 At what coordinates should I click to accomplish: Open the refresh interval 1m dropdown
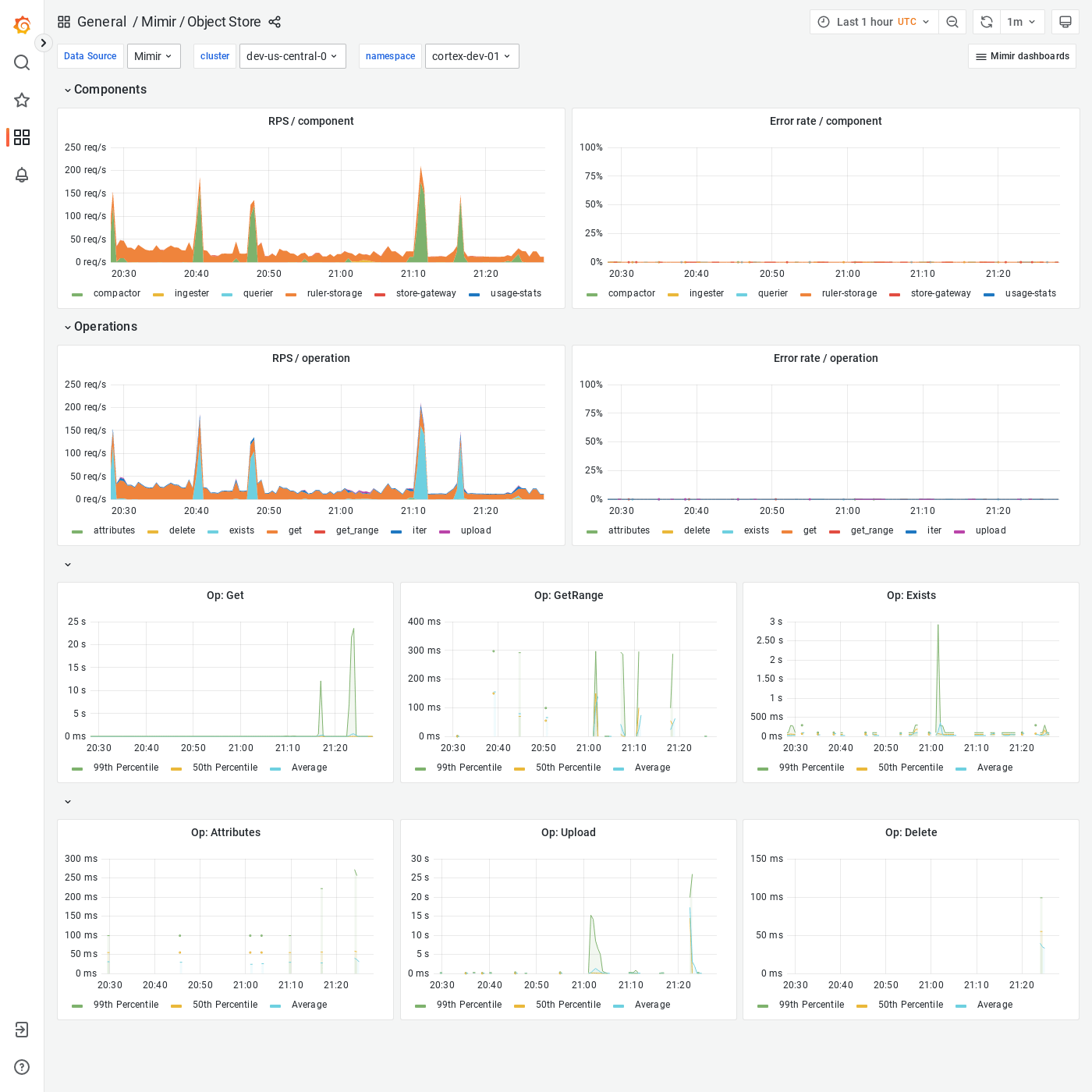point(1022,21)
